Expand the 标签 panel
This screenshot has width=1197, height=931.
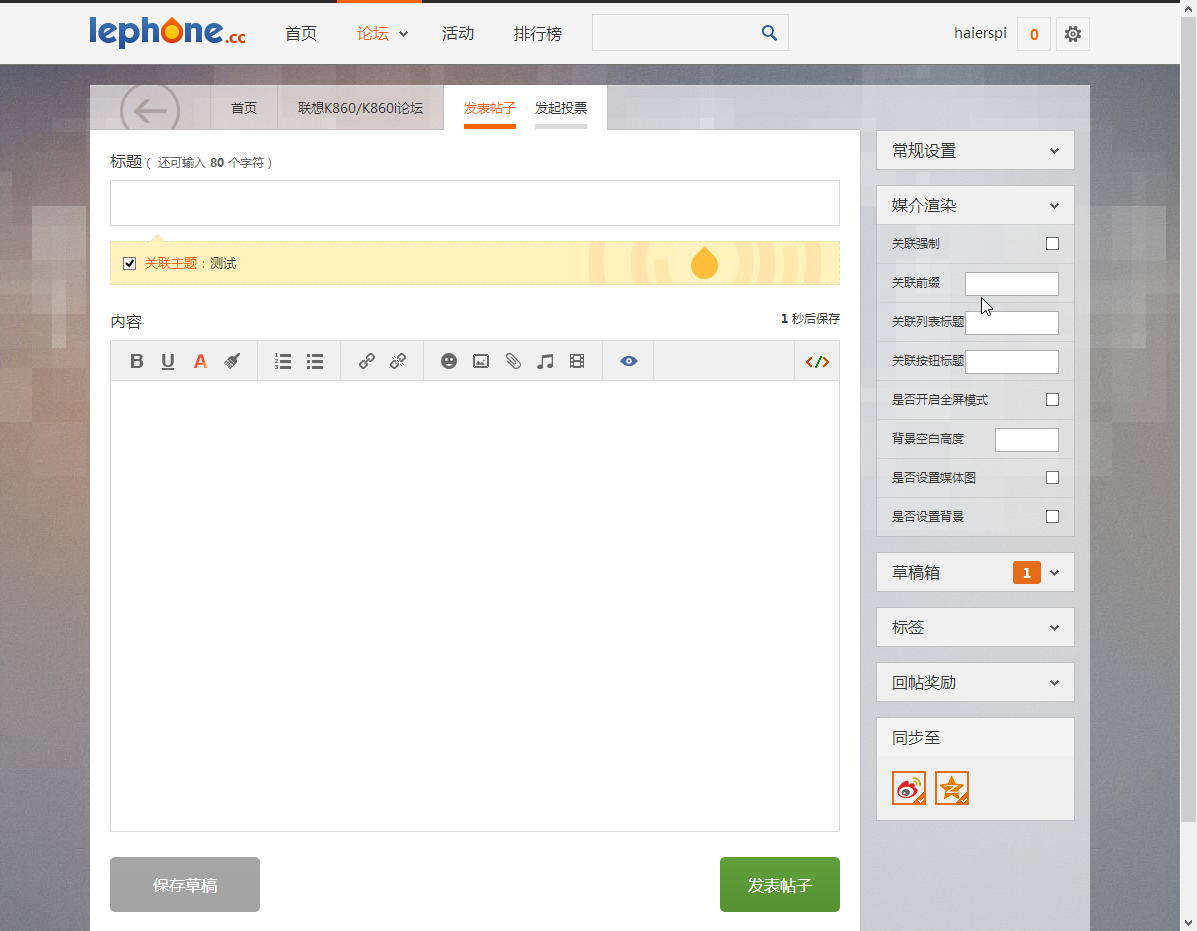(x=975, y=627)
